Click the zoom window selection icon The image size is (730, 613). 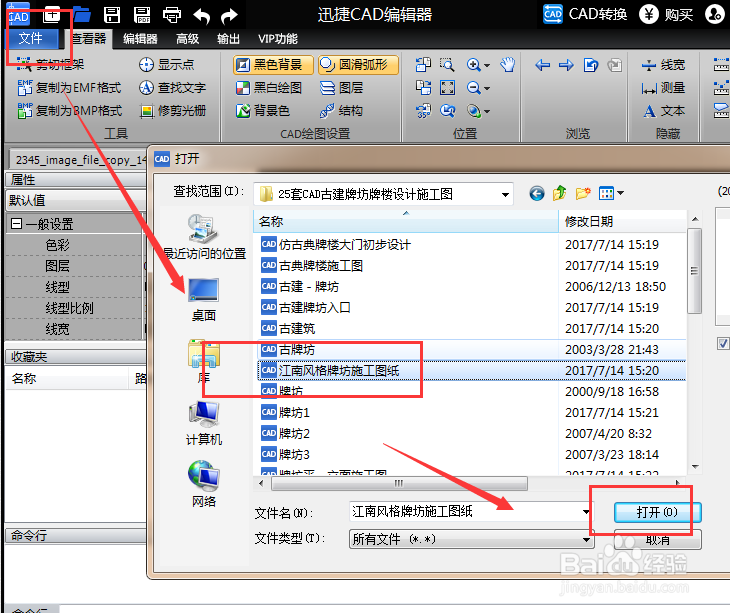447,65
